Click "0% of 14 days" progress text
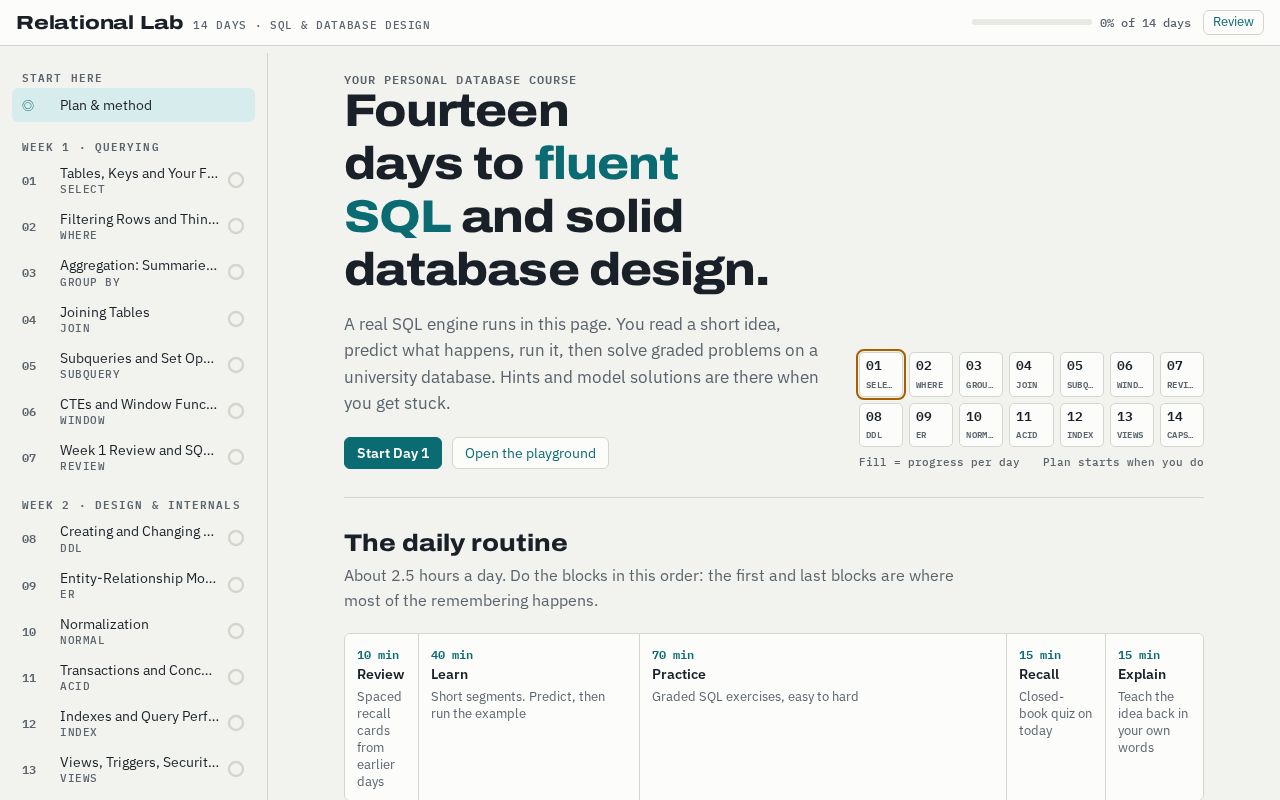Viewport: 1280px width, 800px height. [x=1145, y=23]
